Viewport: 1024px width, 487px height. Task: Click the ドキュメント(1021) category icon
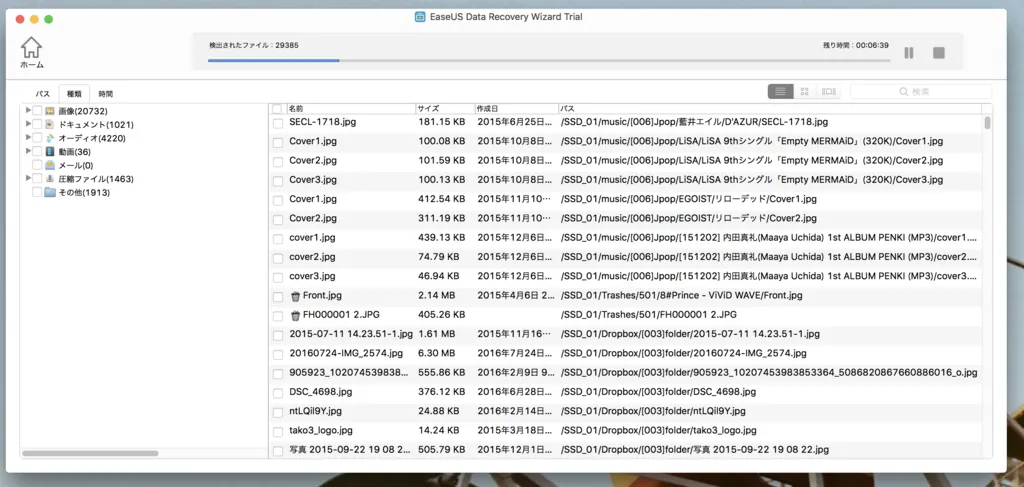coord(50,124)
